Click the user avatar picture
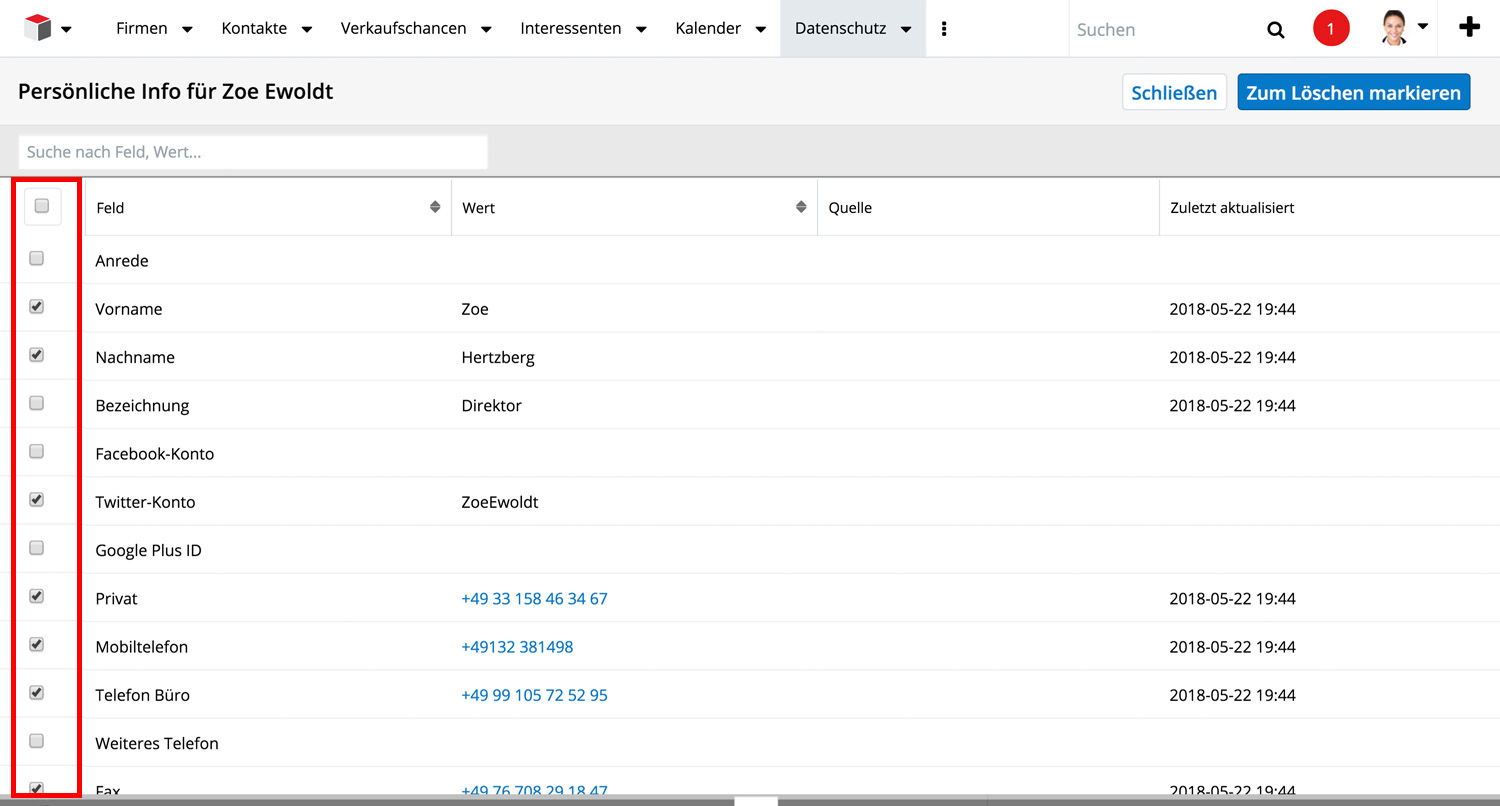Viewport: 1500px width, 806px height. (1394, 28)
